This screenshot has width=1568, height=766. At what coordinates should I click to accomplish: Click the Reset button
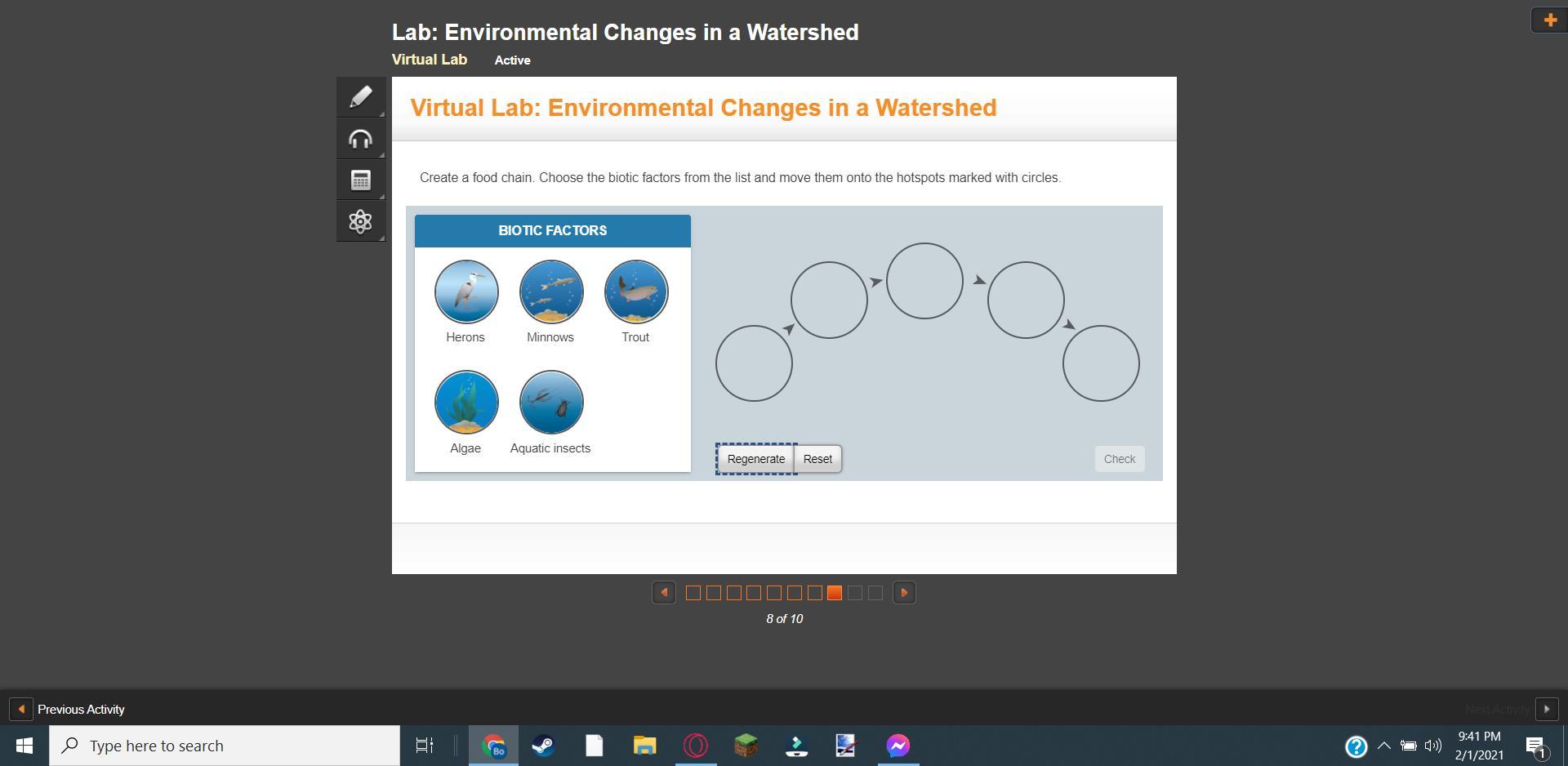(x=817, y=459)
